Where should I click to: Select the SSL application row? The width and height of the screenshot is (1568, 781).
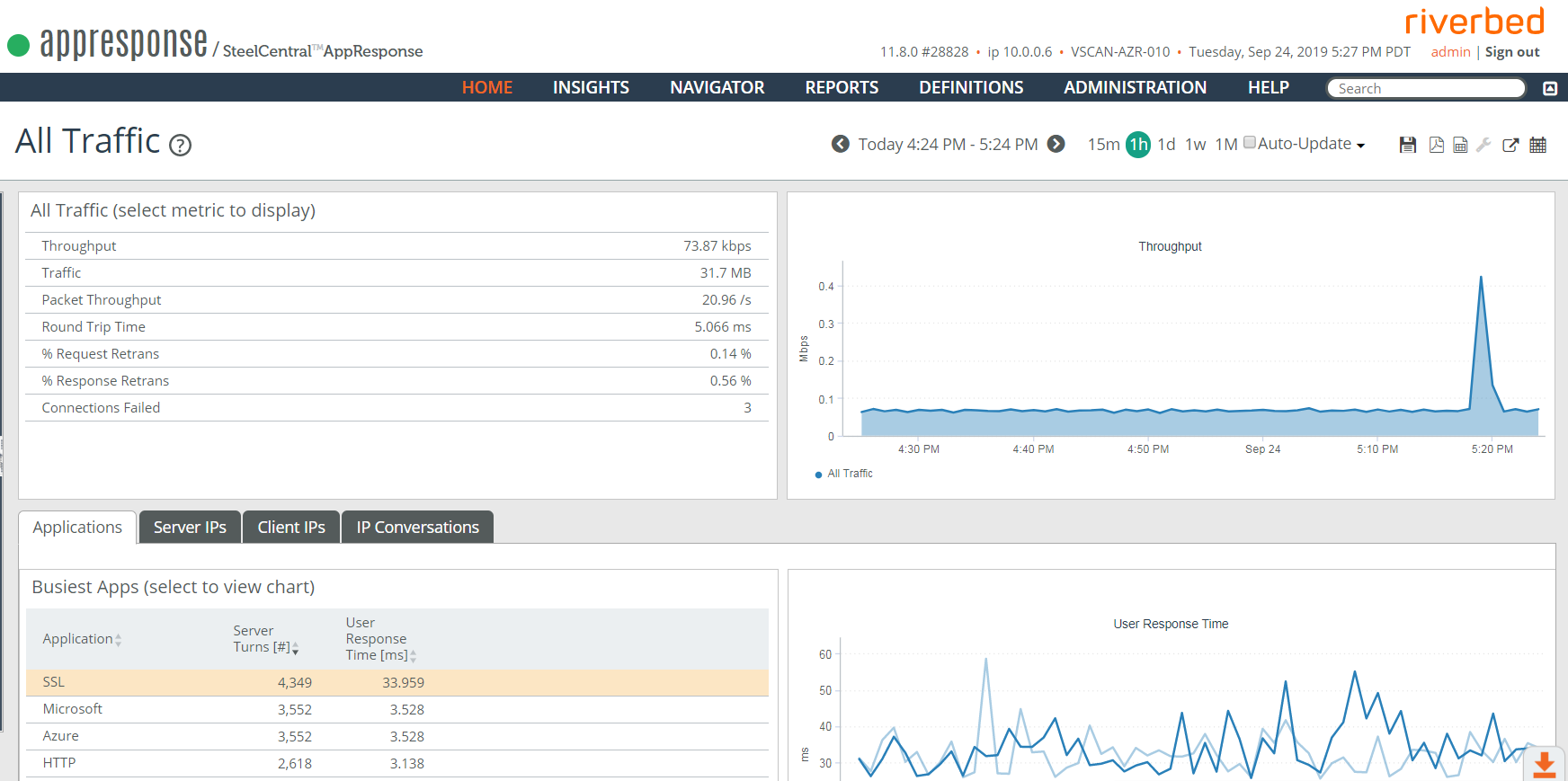click(x=396, y=683)
